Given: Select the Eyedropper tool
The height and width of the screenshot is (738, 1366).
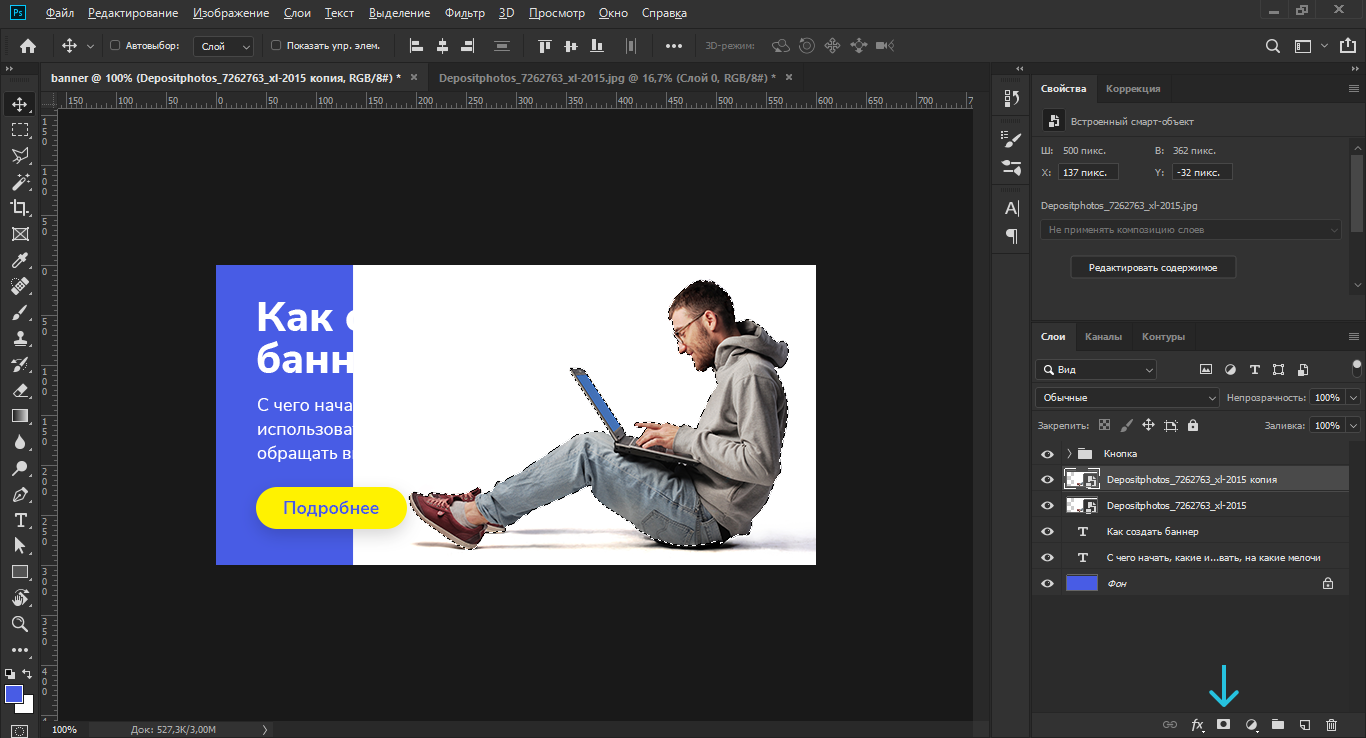Looking at the screenshot, I should pyautogui.click(x=19, y=260).
